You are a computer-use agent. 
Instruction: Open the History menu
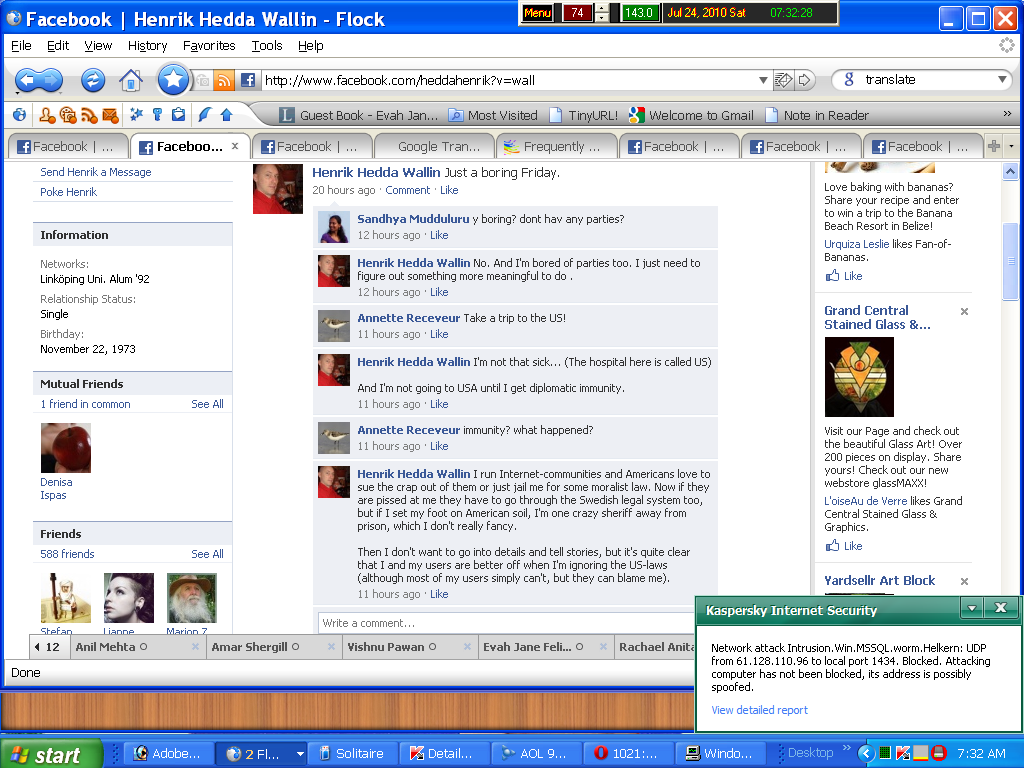pyautogui.click(x=148, y=46)
